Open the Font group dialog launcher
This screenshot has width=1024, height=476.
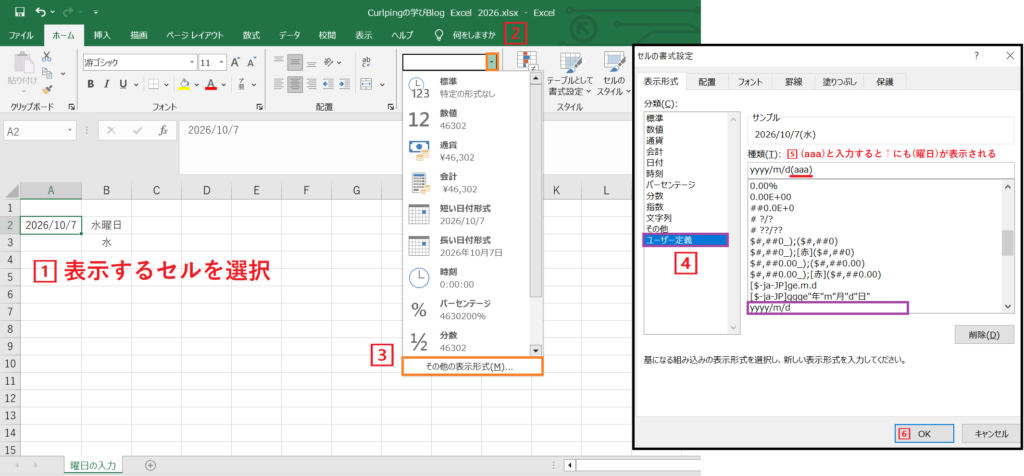point(260,106)
